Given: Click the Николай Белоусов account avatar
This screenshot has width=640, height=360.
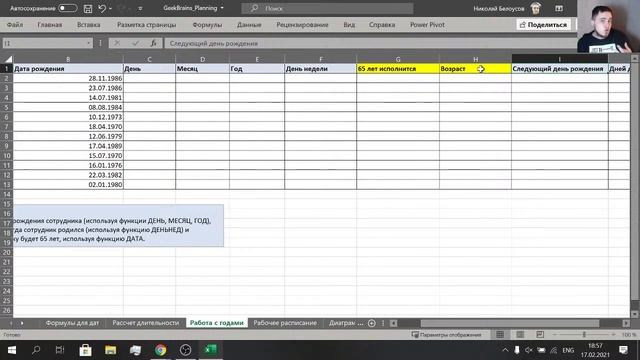Looking at the screenshot, I should tap(536, 8).
